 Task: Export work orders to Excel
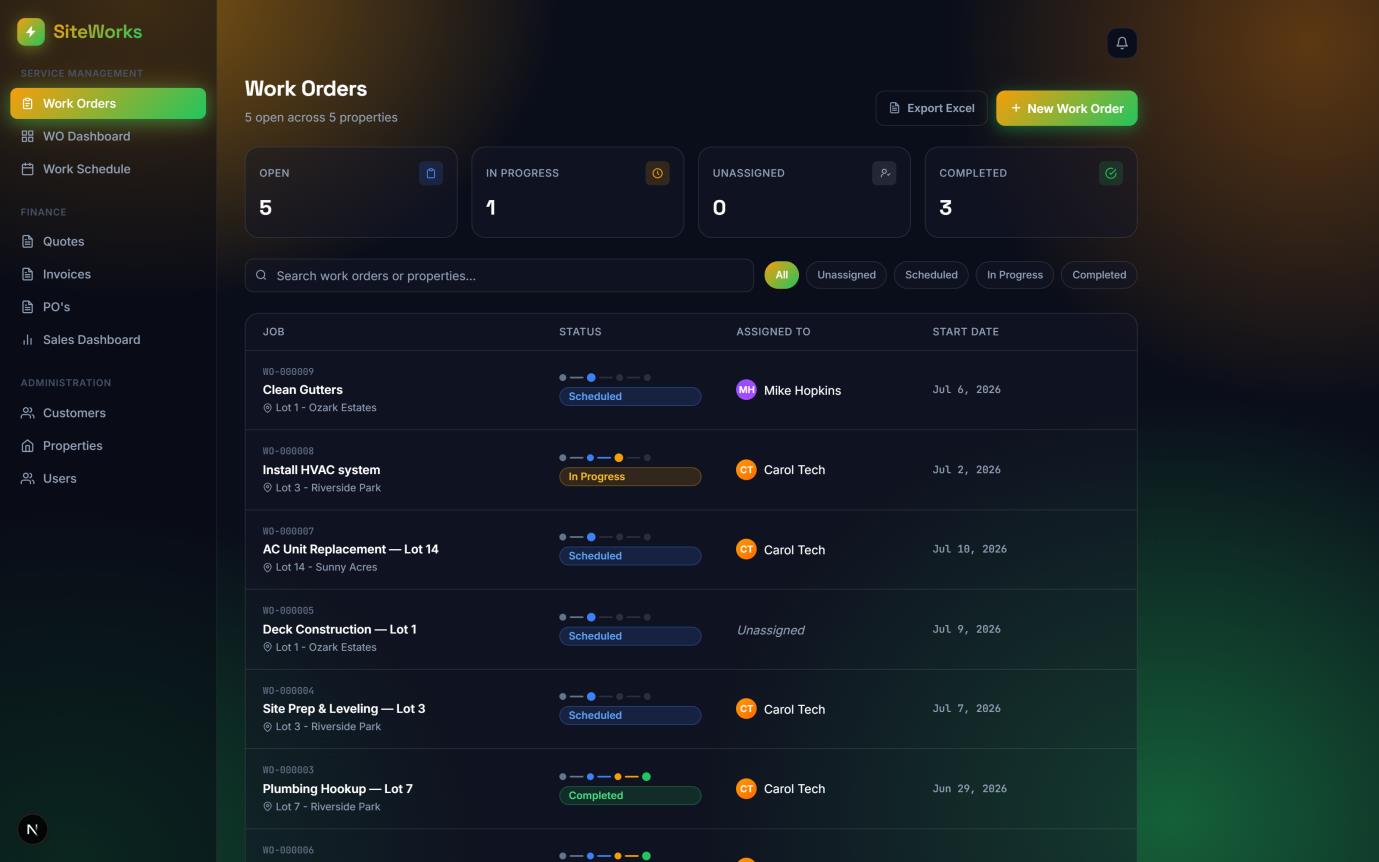pos(931,108)
